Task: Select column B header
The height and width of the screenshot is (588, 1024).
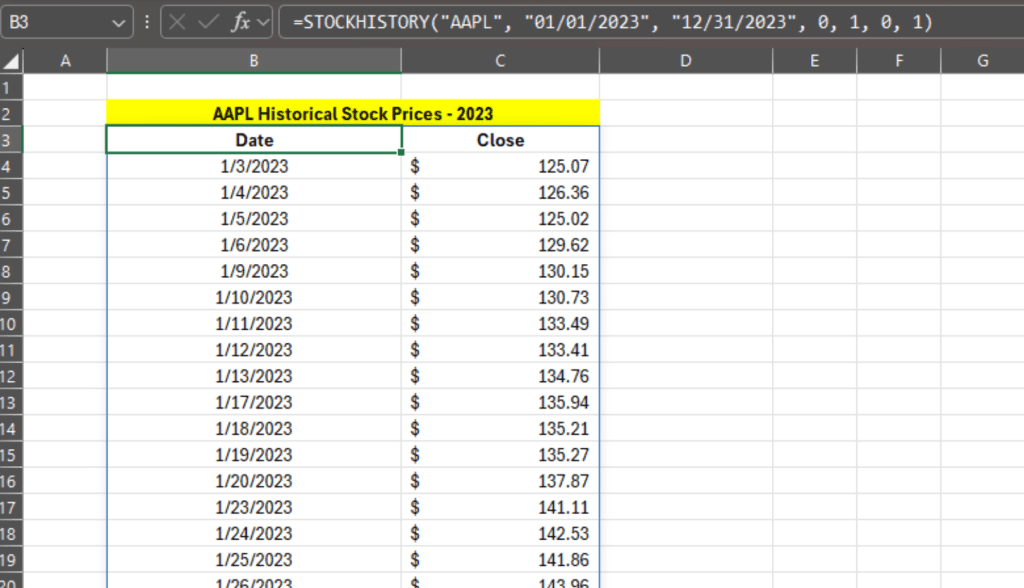Action: 254,61
